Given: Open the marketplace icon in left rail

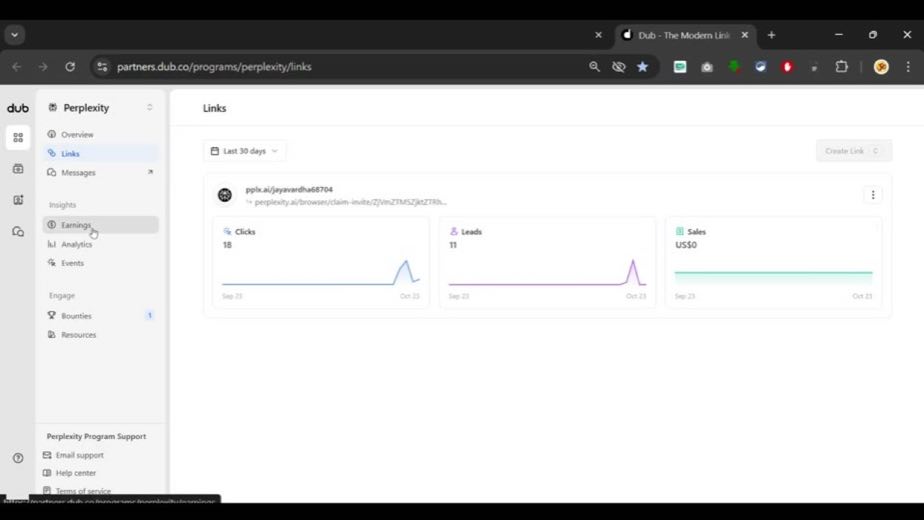Looking at the screenshot, I should [18, 169].
